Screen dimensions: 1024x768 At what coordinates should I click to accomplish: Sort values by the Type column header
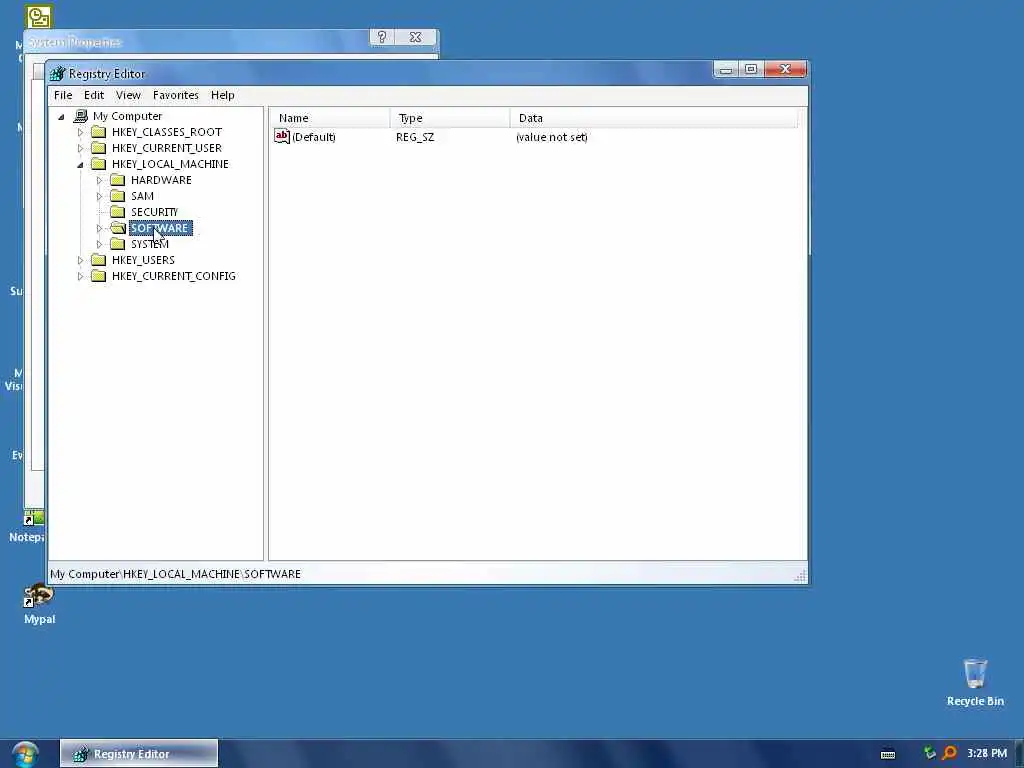point(449,118)
